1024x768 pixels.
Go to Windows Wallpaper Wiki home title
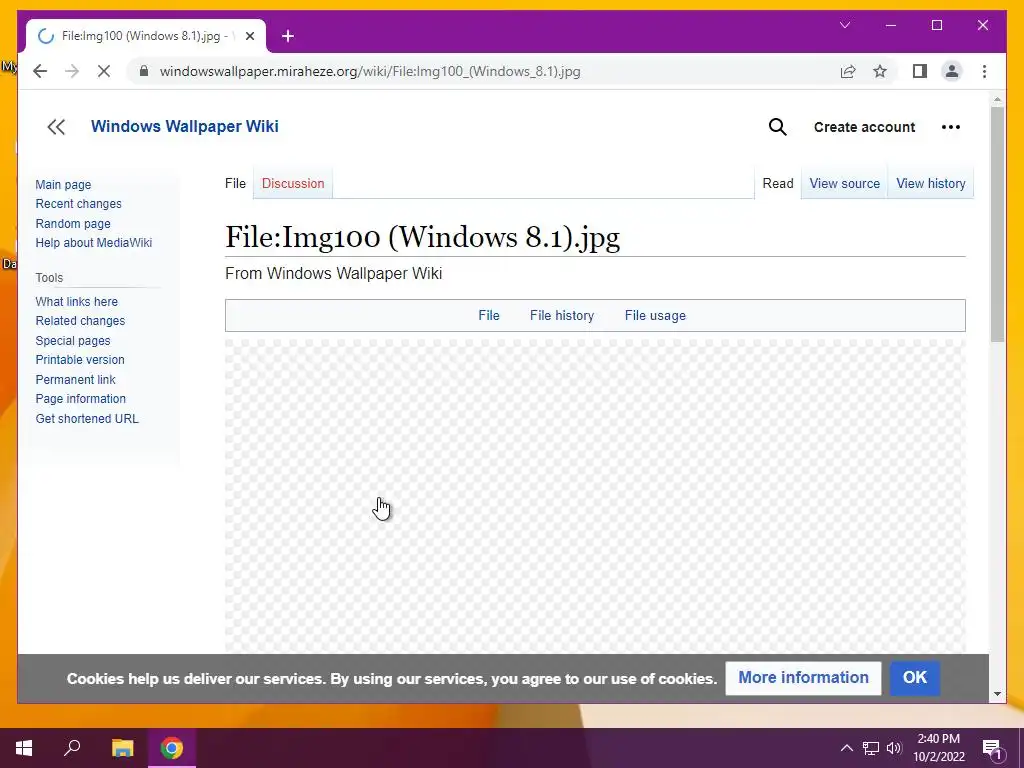click(185, 126)
